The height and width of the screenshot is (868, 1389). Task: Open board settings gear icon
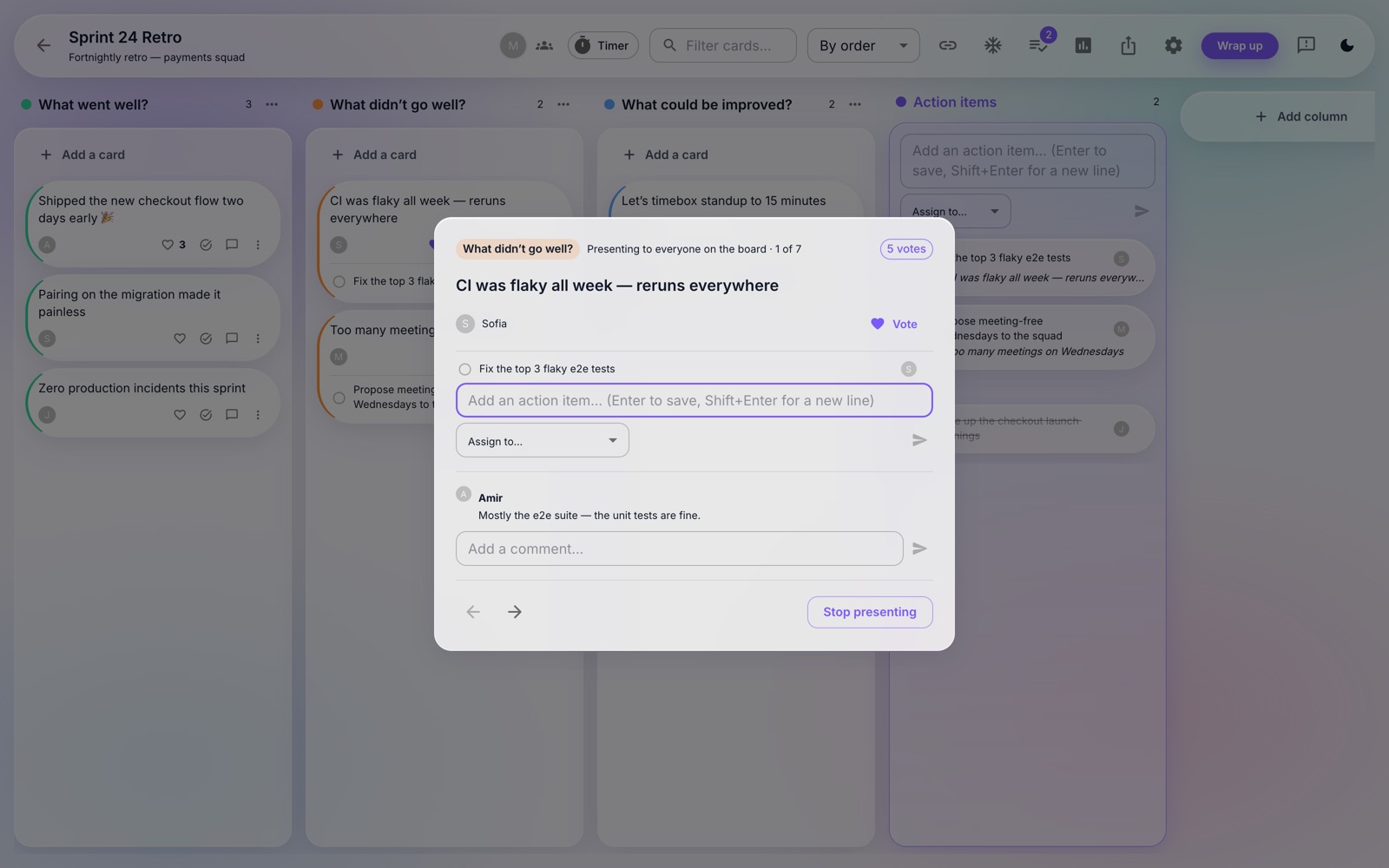pyautogui.click(x=1174, y=45)
